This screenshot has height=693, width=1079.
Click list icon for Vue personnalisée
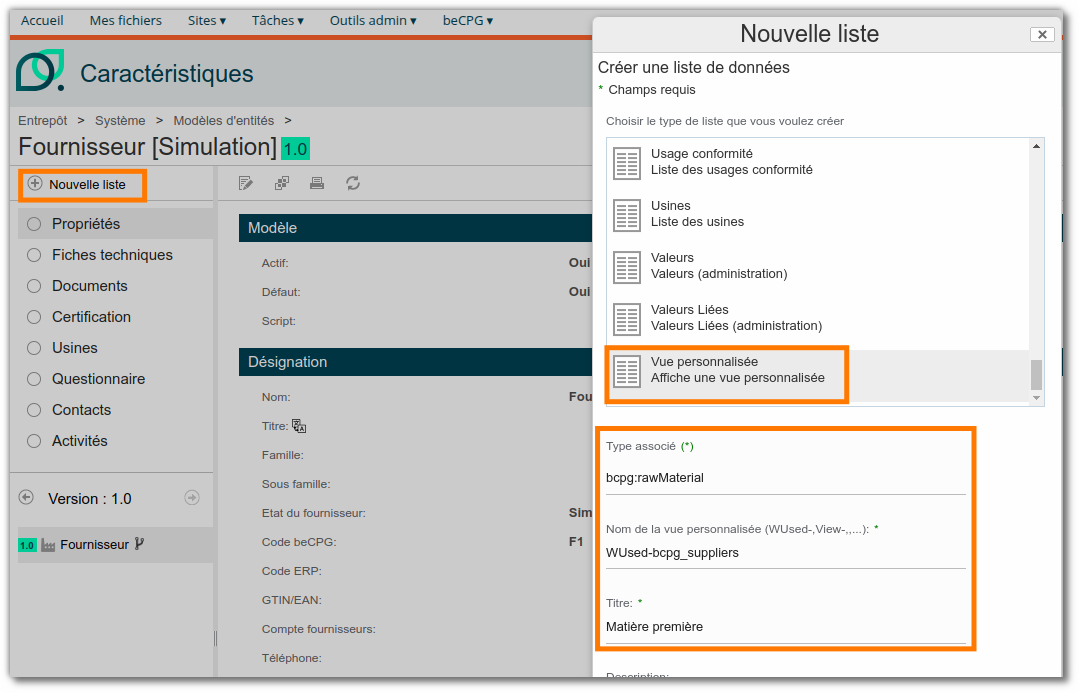tap(627, 371)
